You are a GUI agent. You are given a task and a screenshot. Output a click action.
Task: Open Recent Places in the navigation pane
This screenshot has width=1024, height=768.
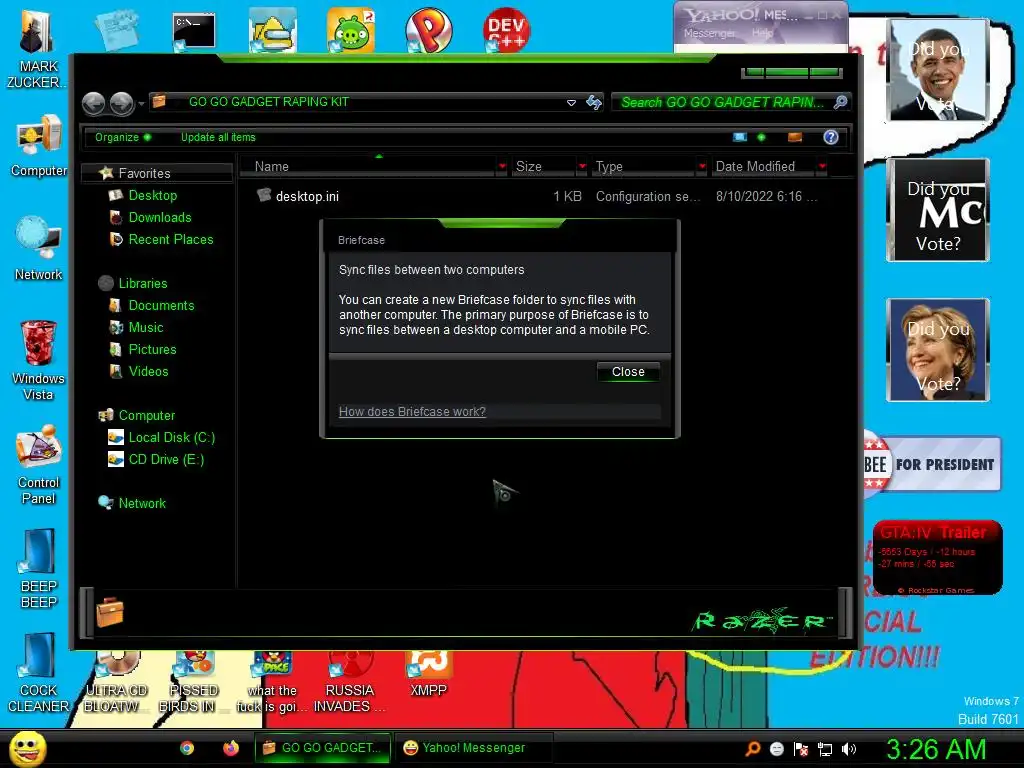(x=170, y=240)
